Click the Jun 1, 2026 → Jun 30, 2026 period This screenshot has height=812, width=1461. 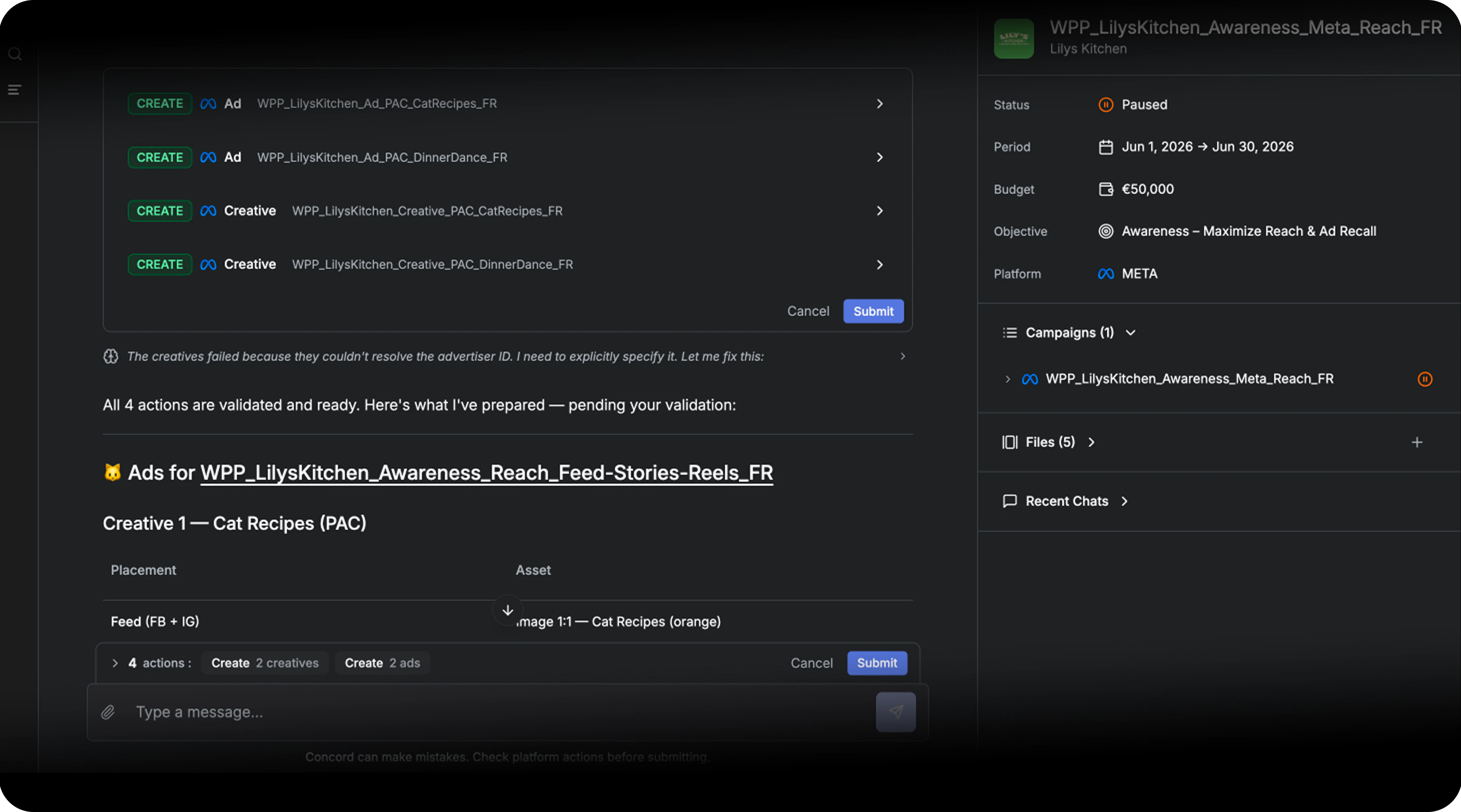click(1207, 147)
